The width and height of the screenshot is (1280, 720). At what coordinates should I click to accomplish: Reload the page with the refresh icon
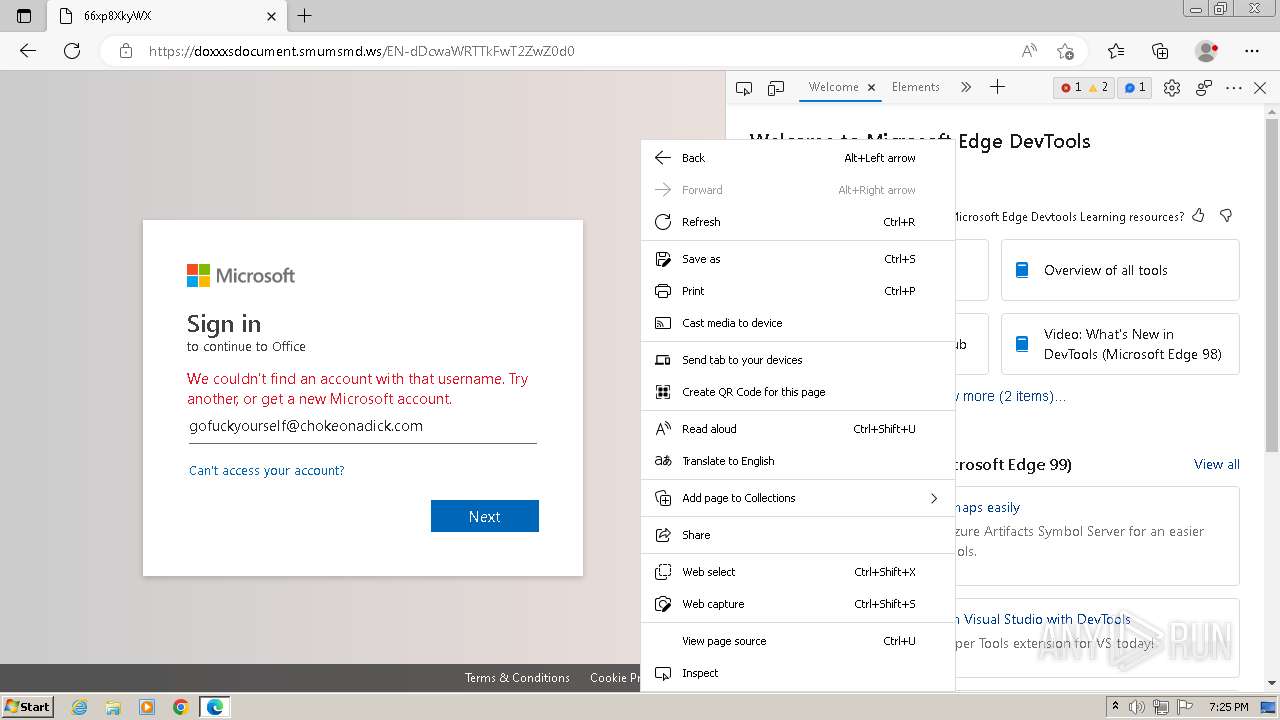coord(72,51)
